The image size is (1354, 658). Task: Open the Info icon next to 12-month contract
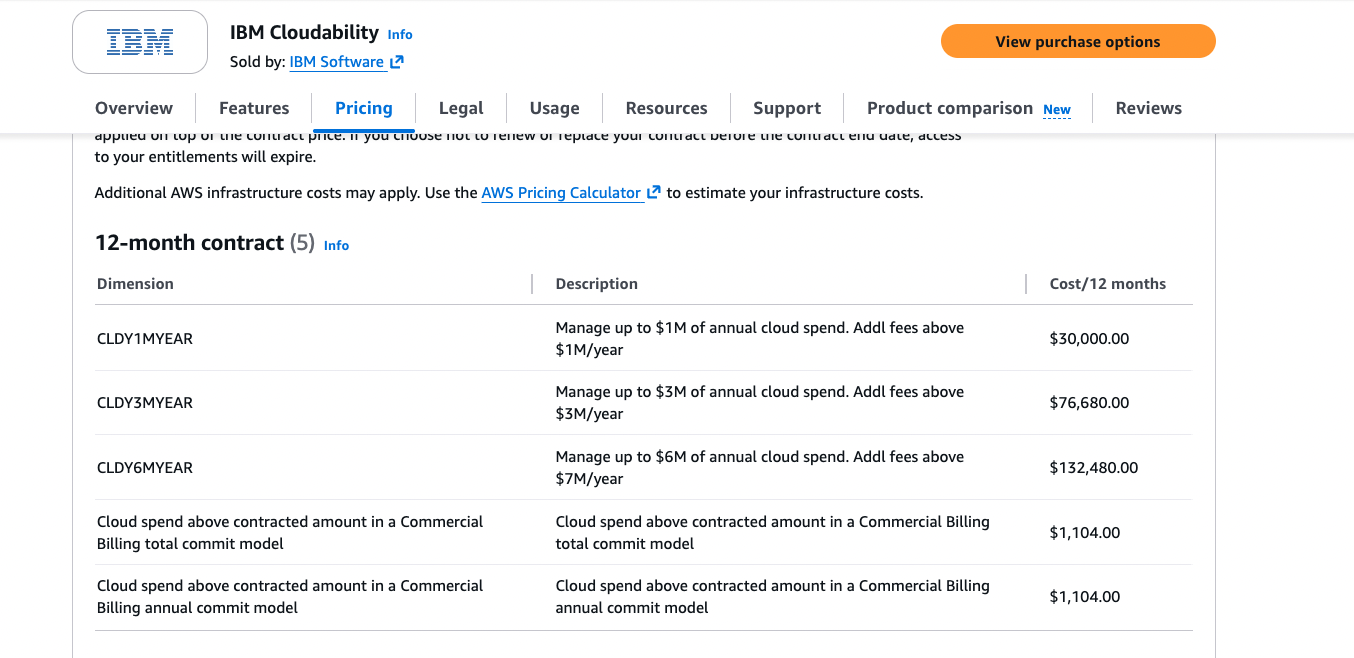pos(336,245)
